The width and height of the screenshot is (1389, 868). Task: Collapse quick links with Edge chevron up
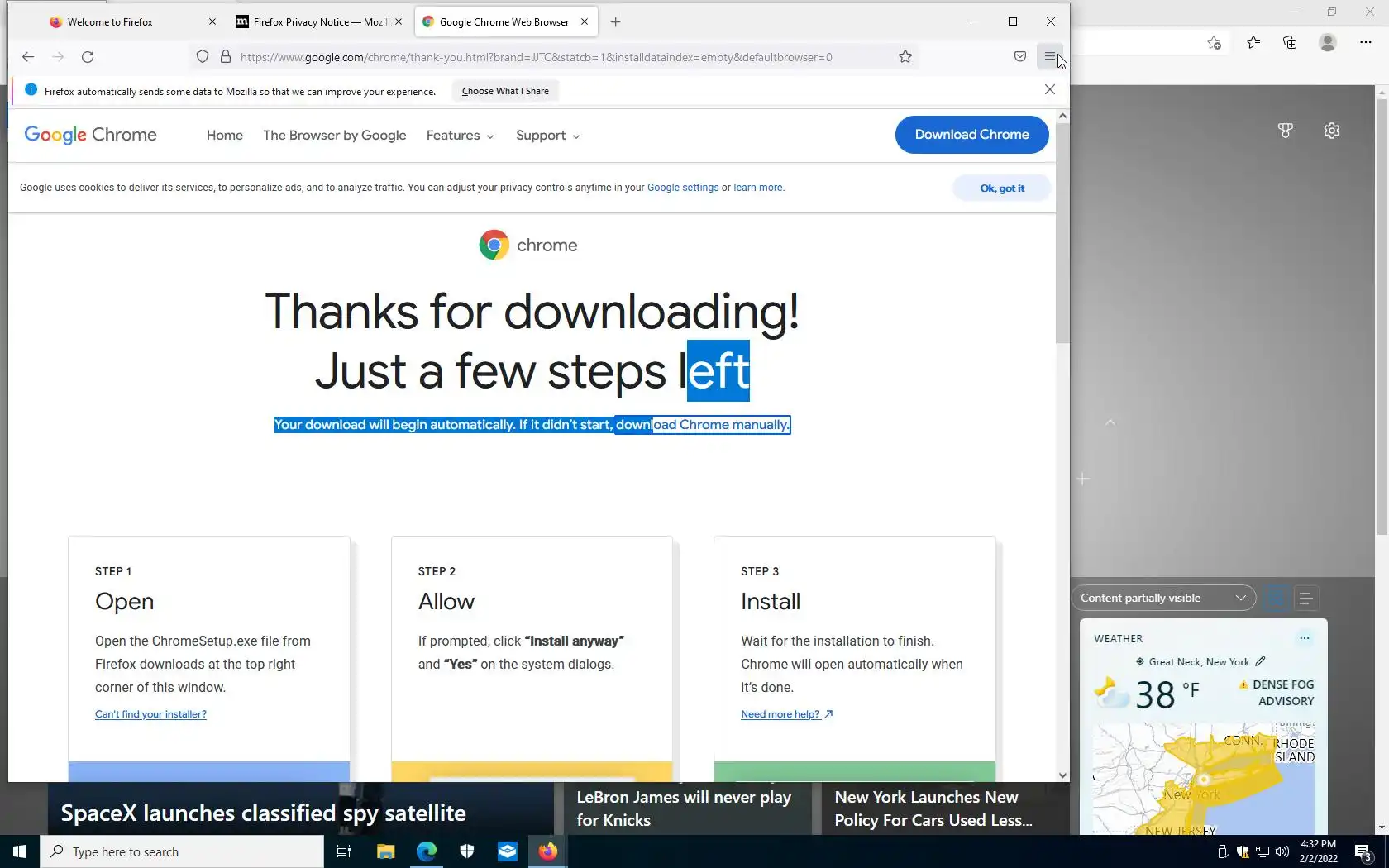(1110, 422)
